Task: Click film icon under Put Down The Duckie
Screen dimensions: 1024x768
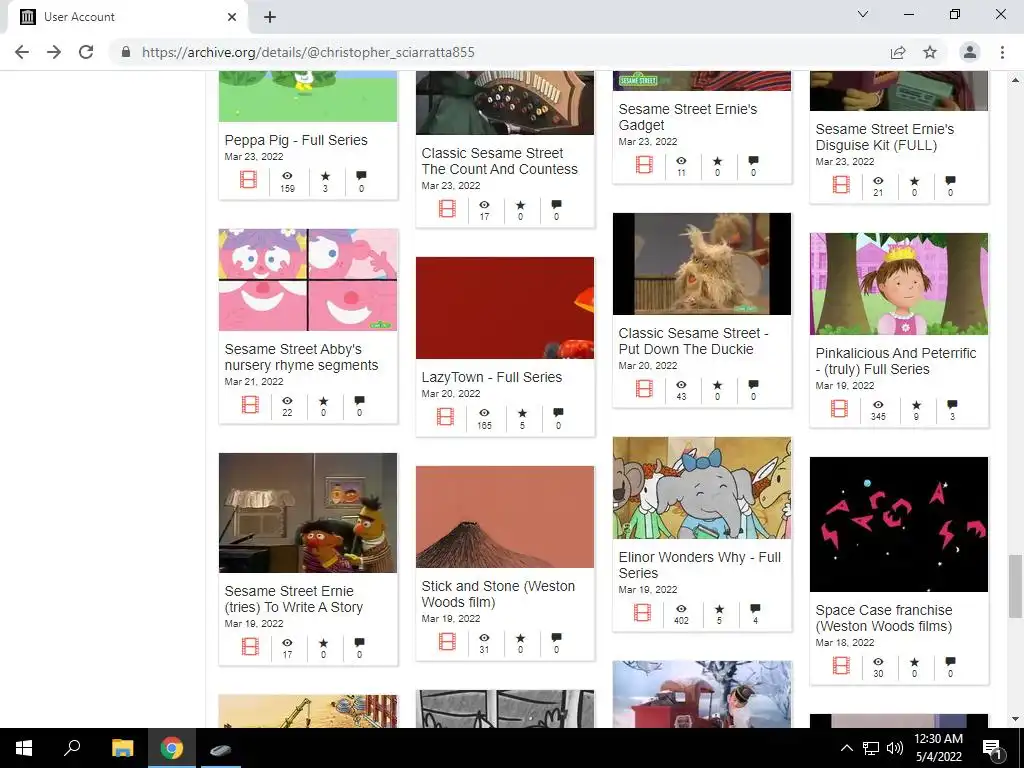Action: pos(645,389)
